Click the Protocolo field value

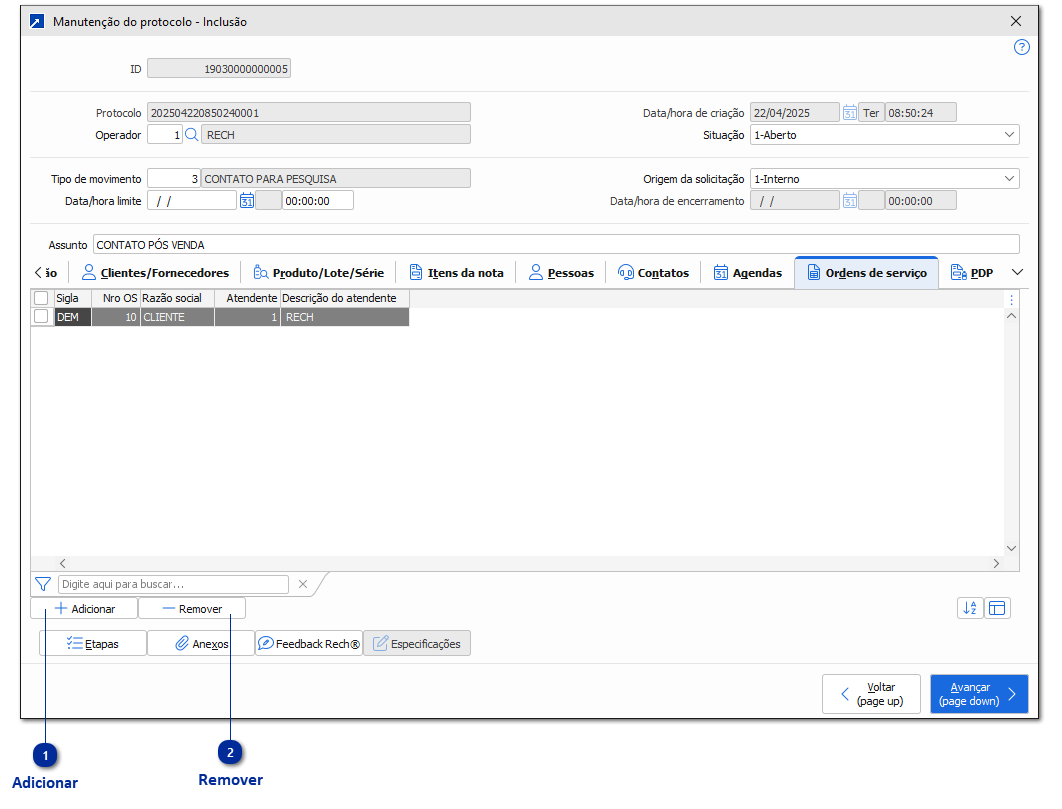pos(309,112)
